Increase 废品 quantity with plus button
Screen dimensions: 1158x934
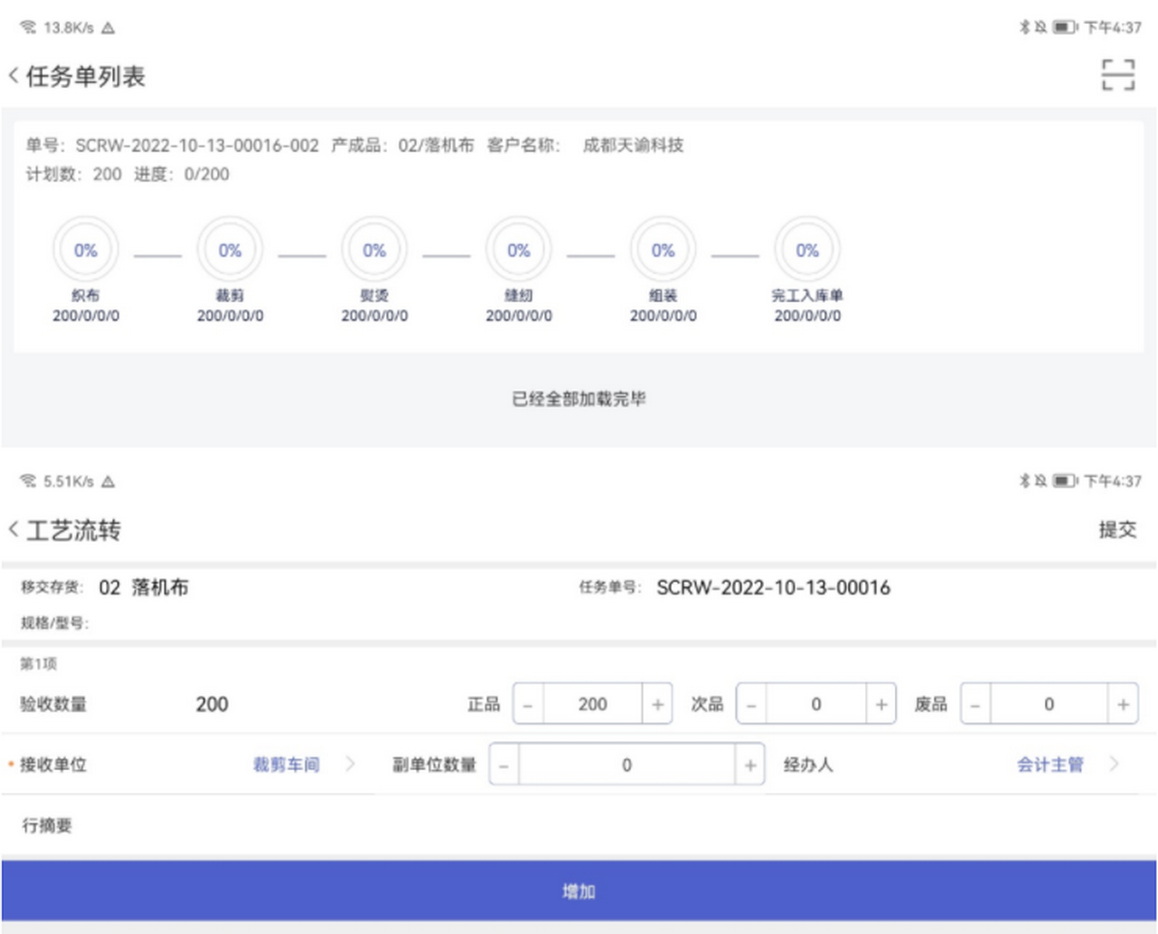[x=1123, y=704]
